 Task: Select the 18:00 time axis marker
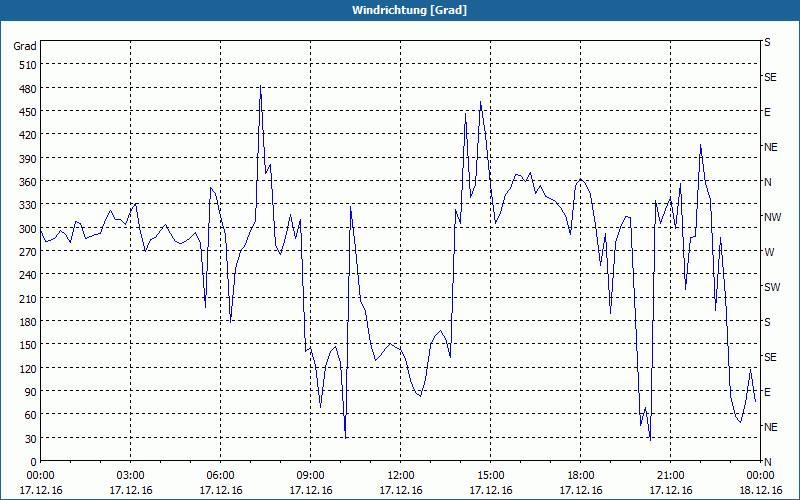[x=581, y=476]
